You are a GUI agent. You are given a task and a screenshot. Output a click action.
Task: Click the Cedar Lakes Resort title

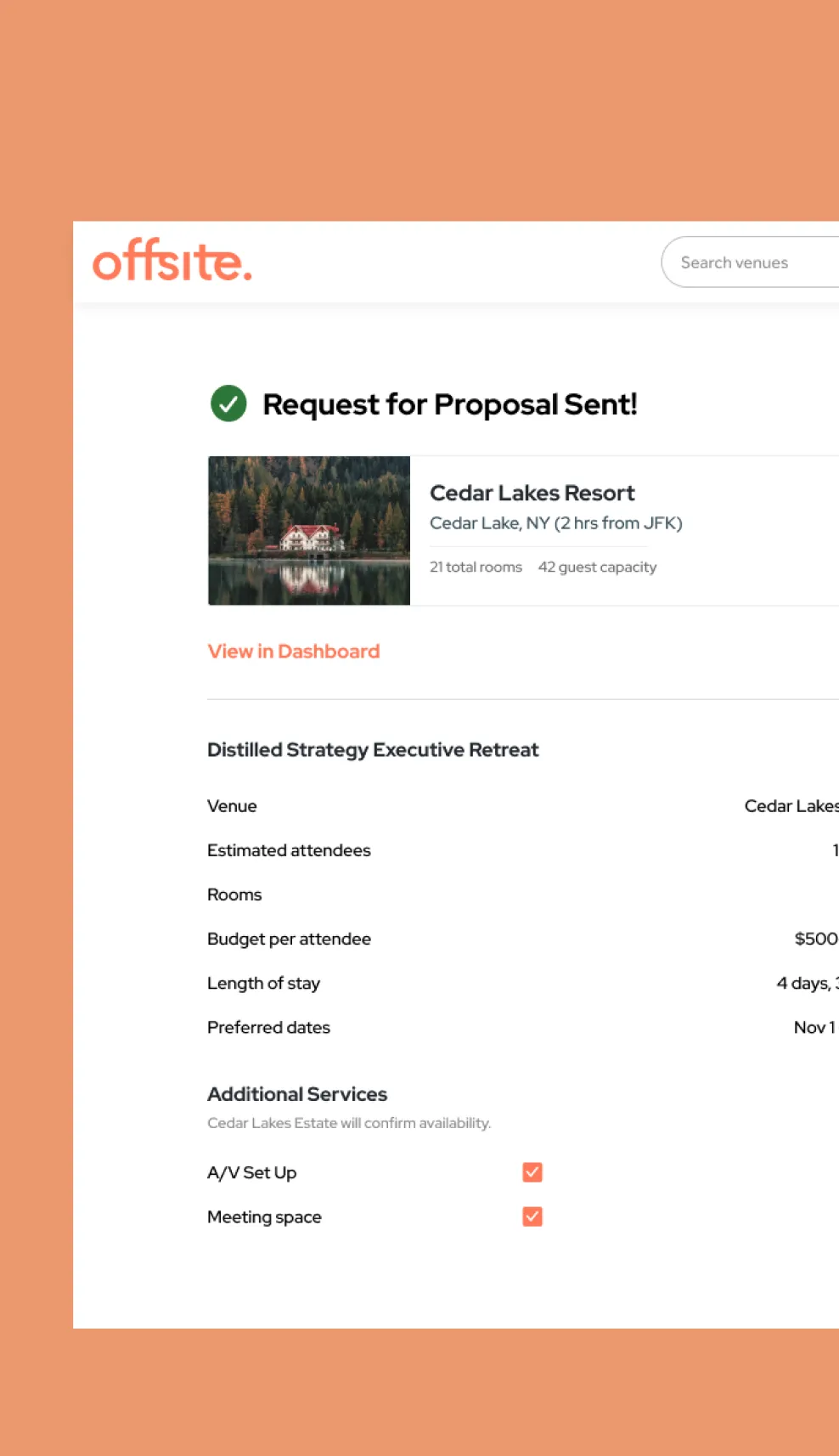532,493
